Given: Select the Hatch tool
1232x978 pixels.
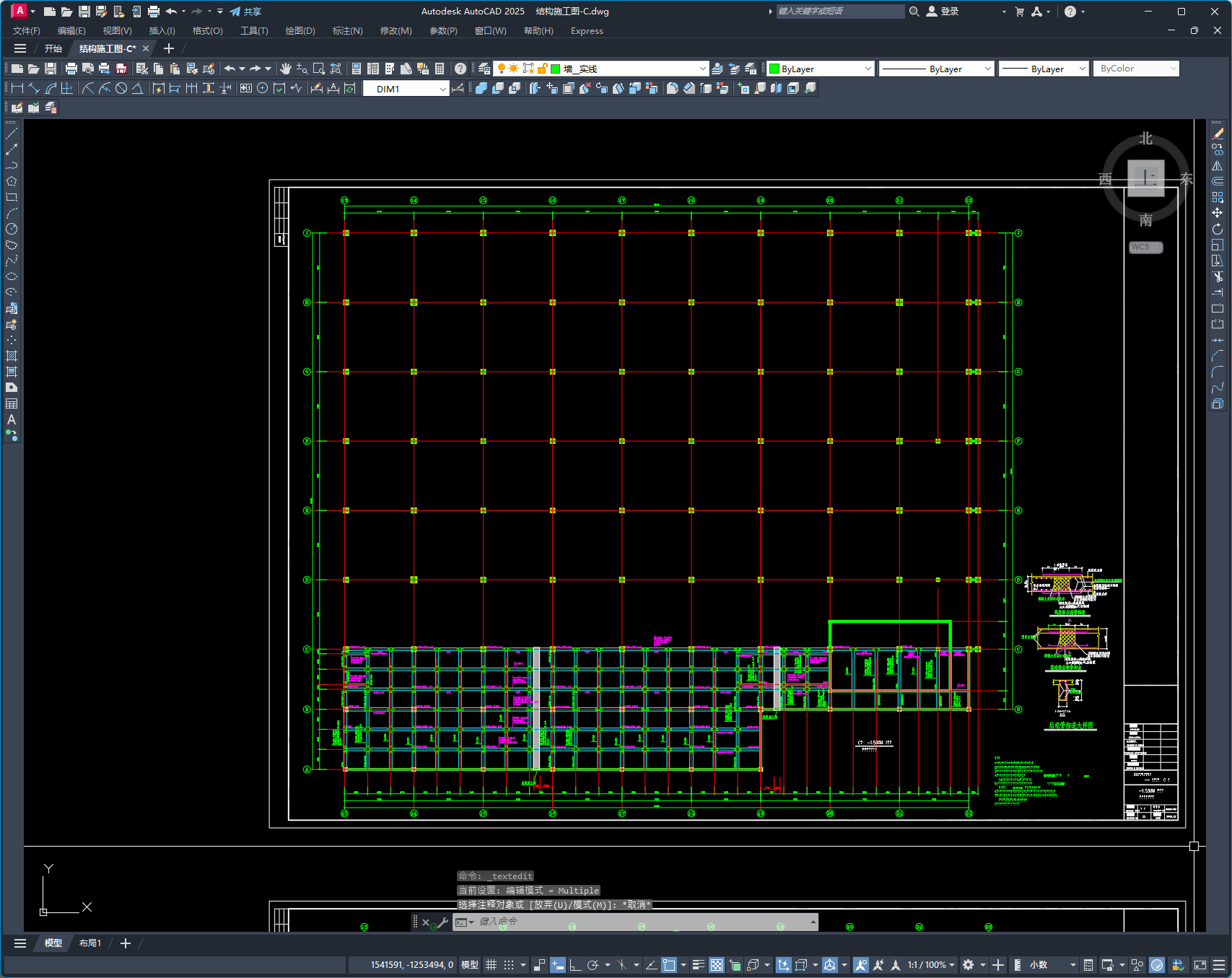Looking at the screenshot, I should [x=12, y=356].
